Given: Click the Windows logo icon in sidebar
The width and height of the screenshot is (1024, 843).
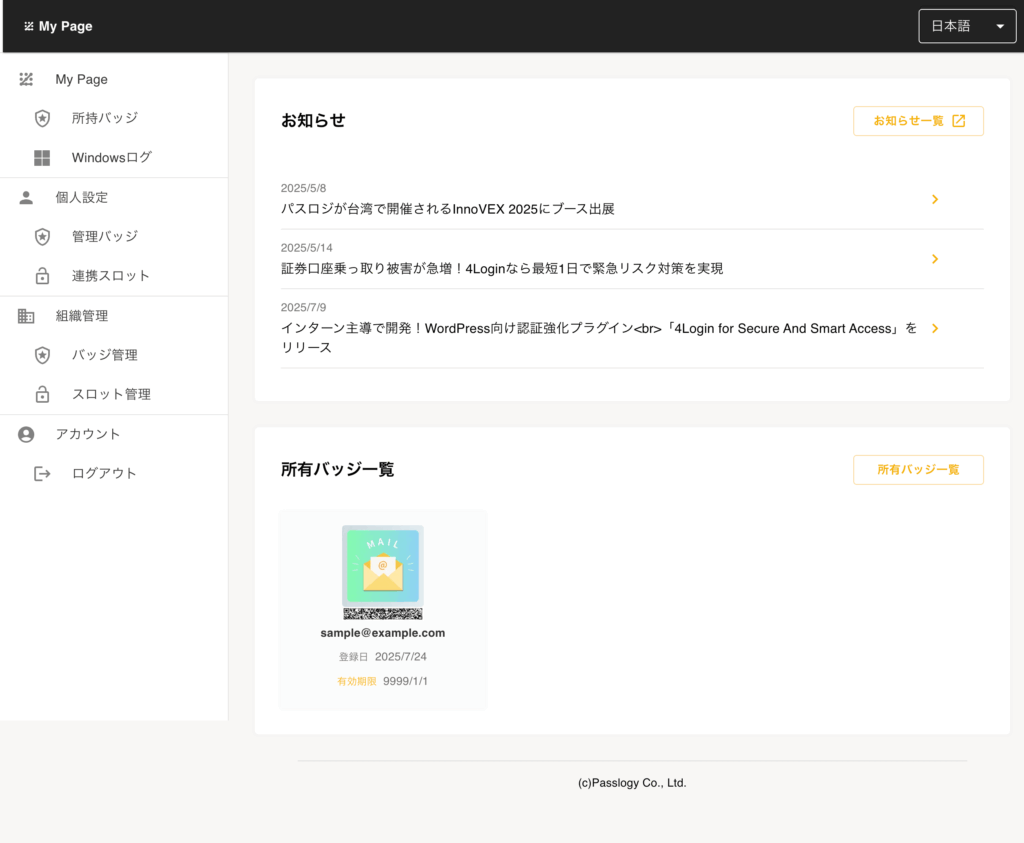Looking at the screenshot, I should (42, 158).
